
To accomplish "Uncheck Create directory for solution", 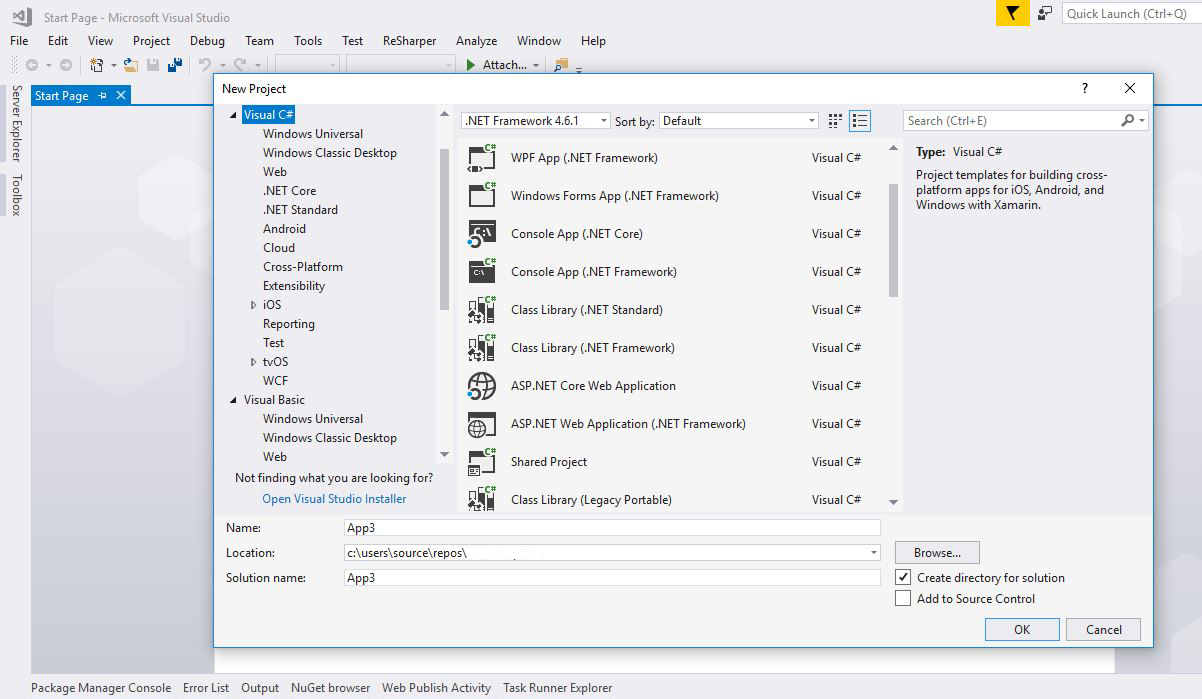I will point(903,577).
